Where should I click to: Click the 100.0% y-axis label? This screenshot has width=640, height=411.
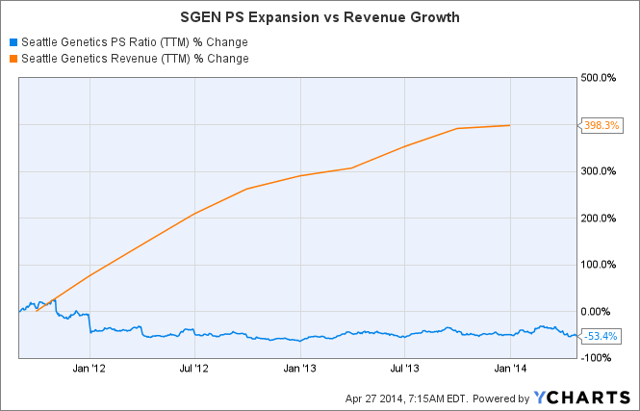point(598,265)
